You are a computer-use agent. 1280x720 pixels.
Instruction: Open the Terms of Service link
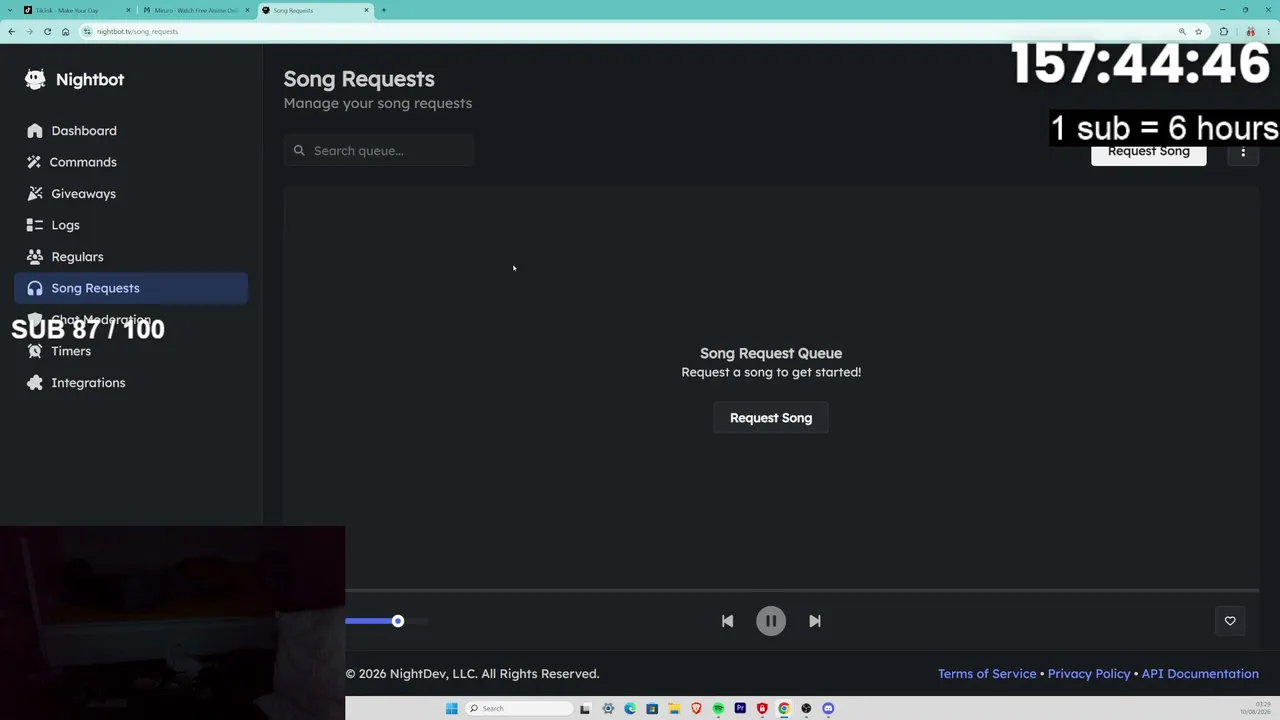click(987, 674)
